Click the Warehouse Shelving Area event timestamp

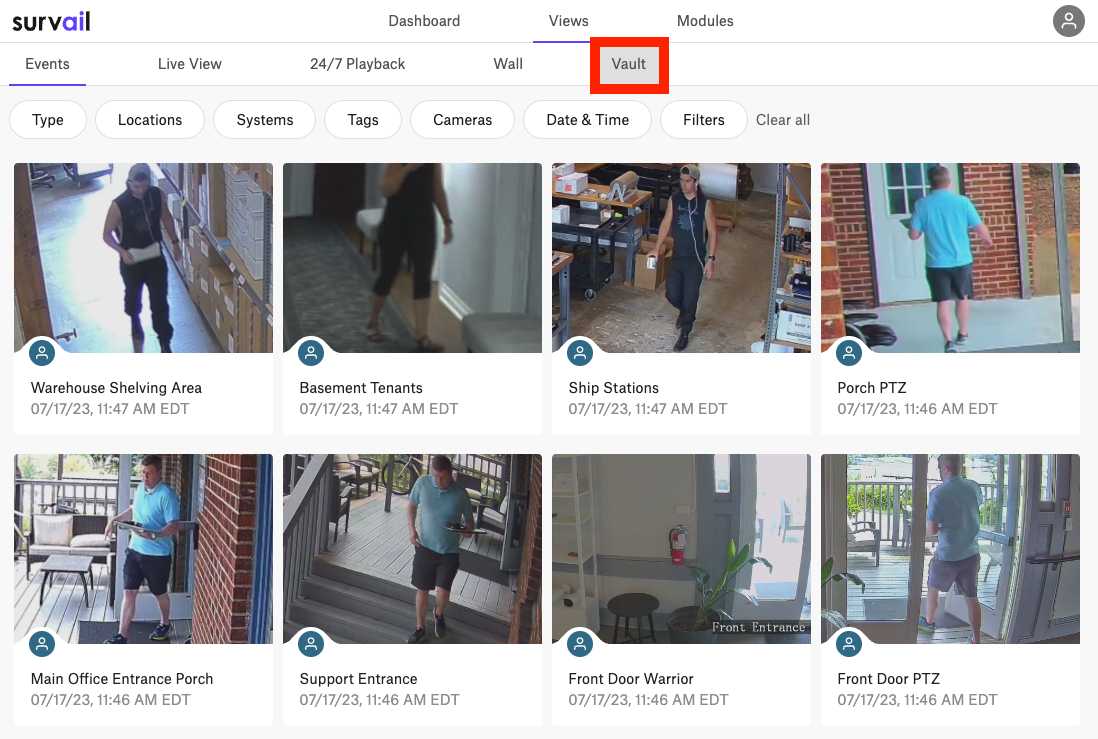(x=110, y=409)
